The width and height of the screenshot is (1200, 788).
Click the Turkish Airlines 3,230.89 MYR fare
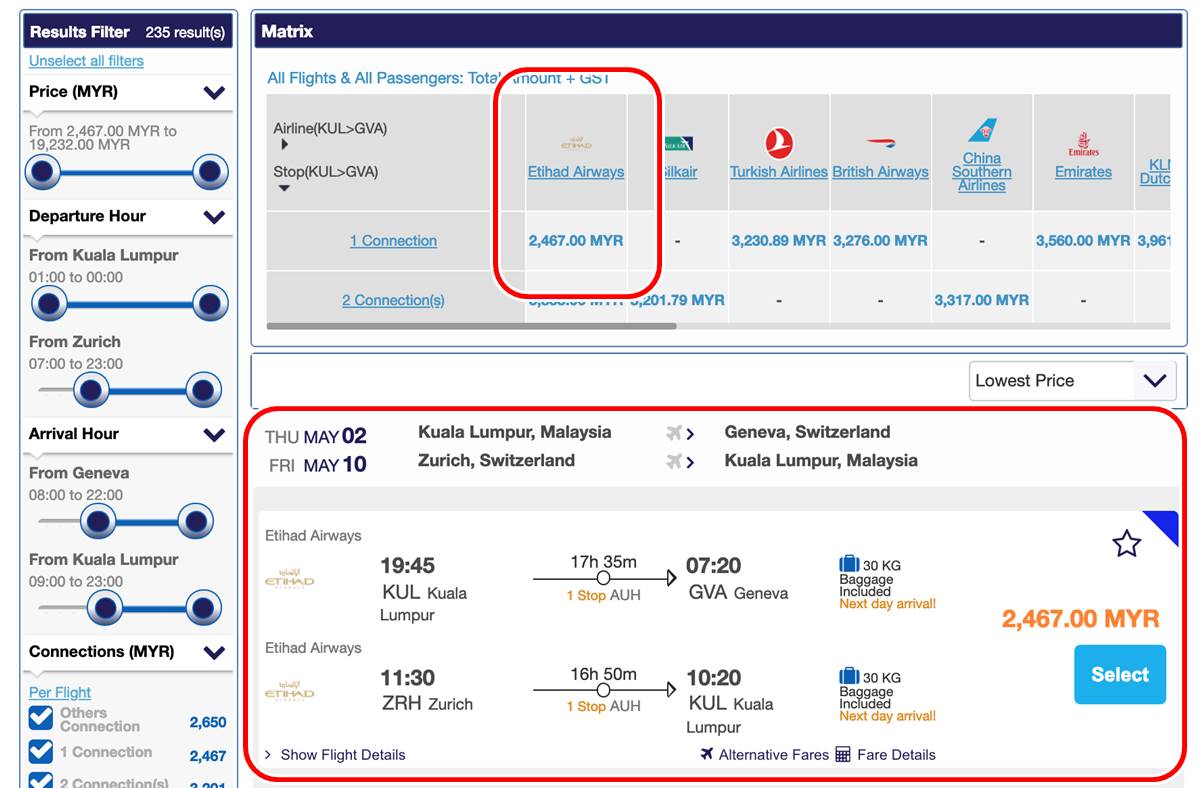click(779, 241)
